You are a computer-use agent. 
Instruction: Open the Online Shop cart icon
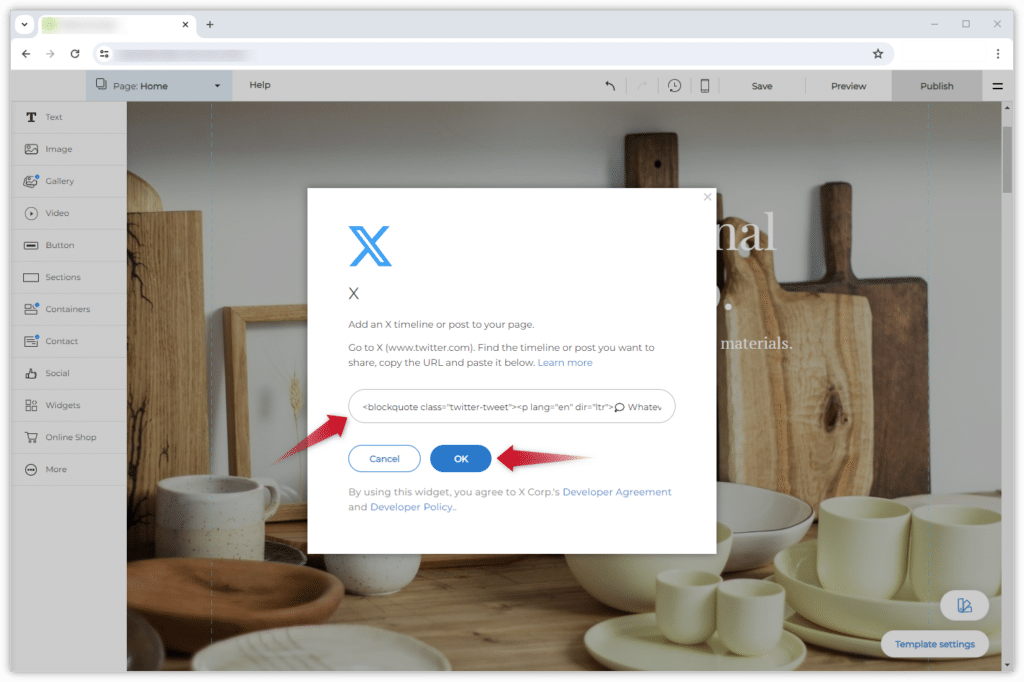point(31,437)
